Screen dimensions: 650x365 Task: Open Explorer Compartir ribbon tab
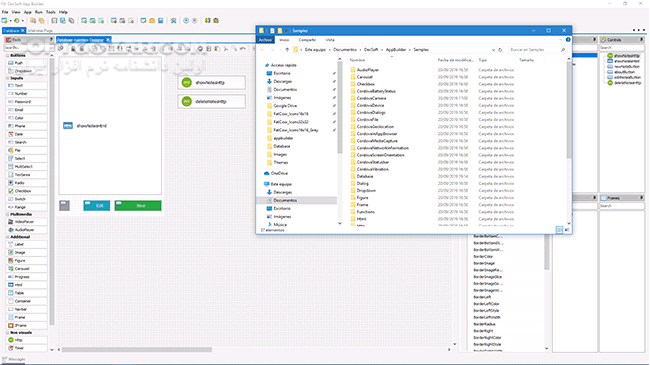[307, 40]
